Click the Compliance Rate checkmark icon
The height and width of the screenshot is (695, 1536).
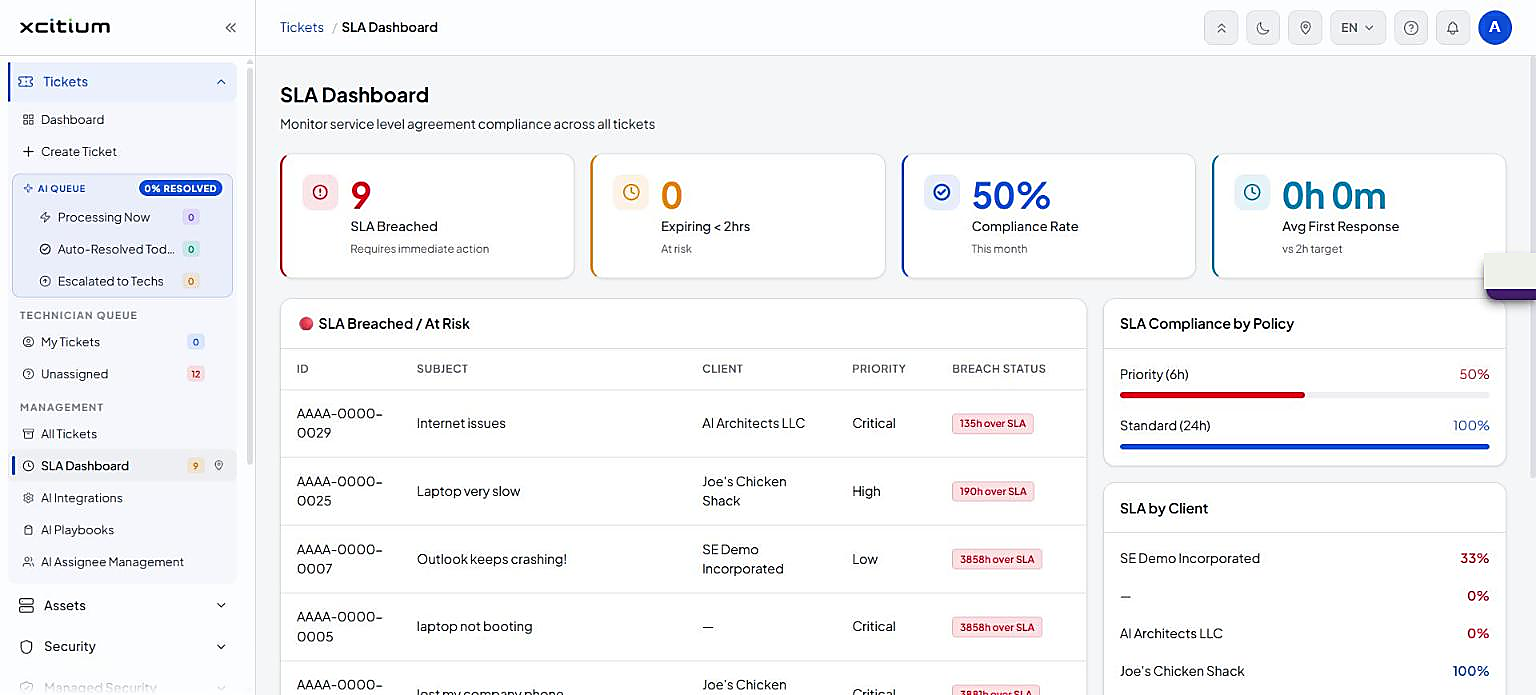coord(942,192)
